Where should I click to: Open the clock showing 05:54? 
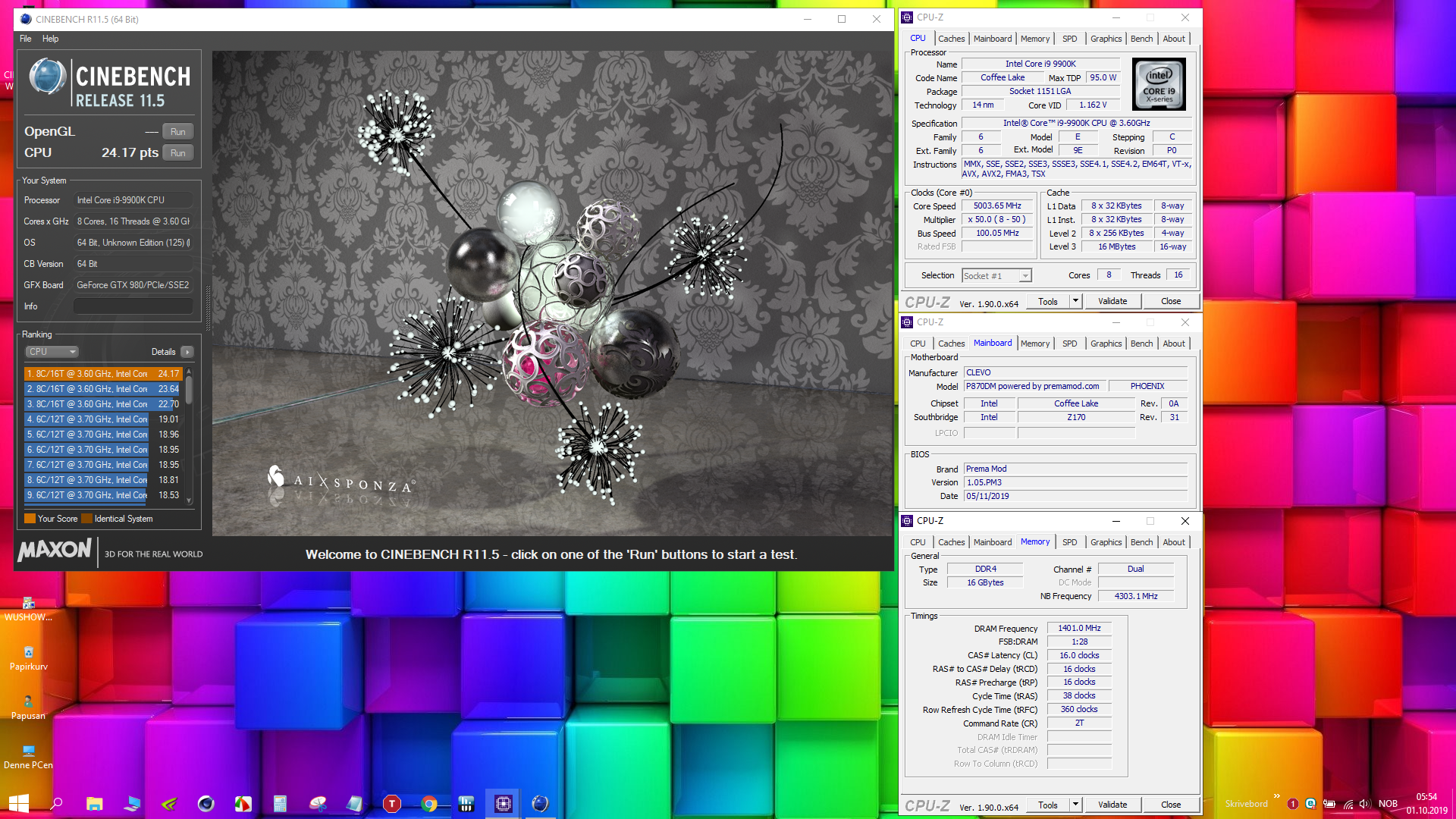[1426, 804]
